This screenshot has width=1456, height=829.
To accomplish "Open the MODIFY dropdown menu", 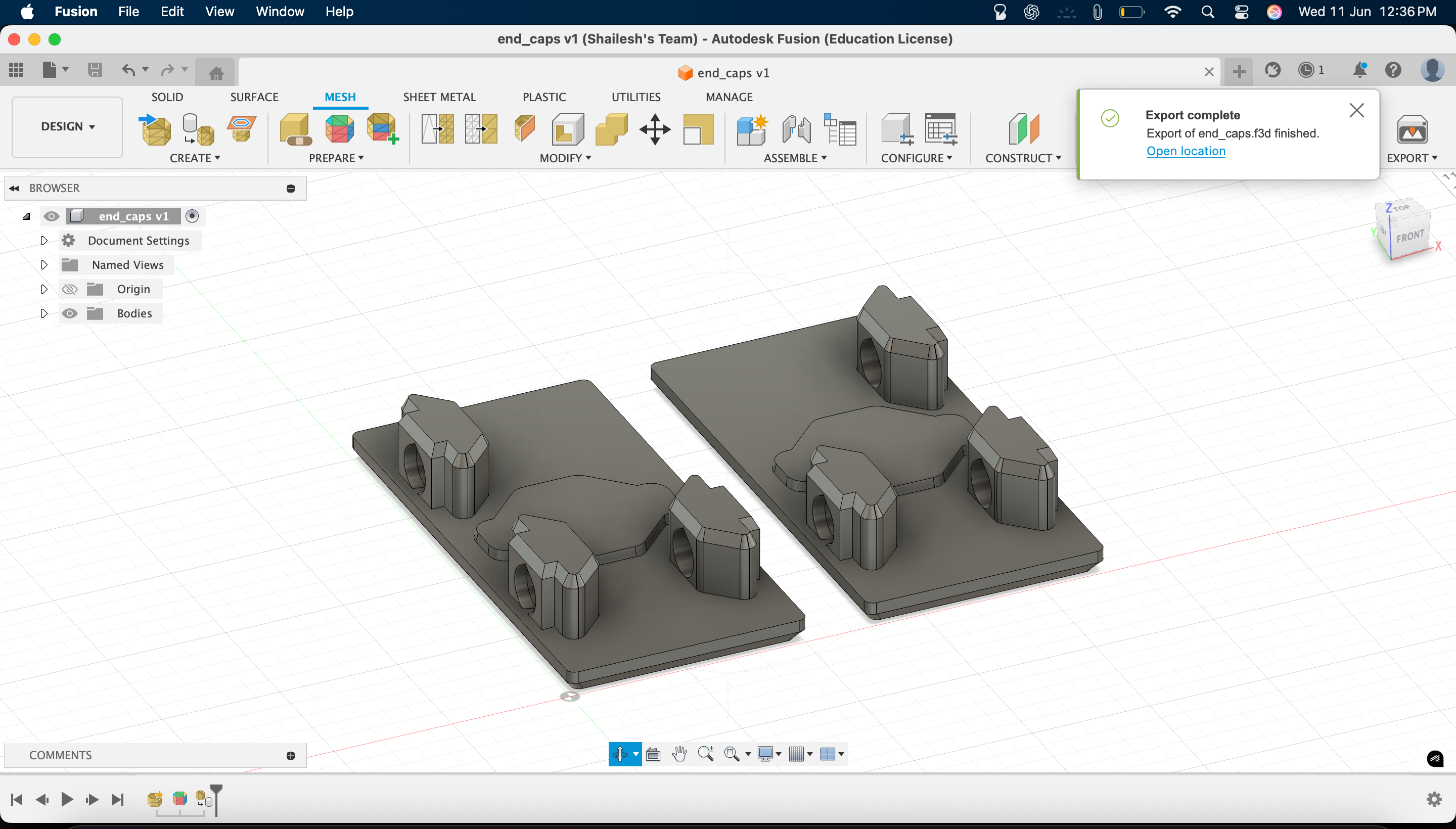I will 565,158.
